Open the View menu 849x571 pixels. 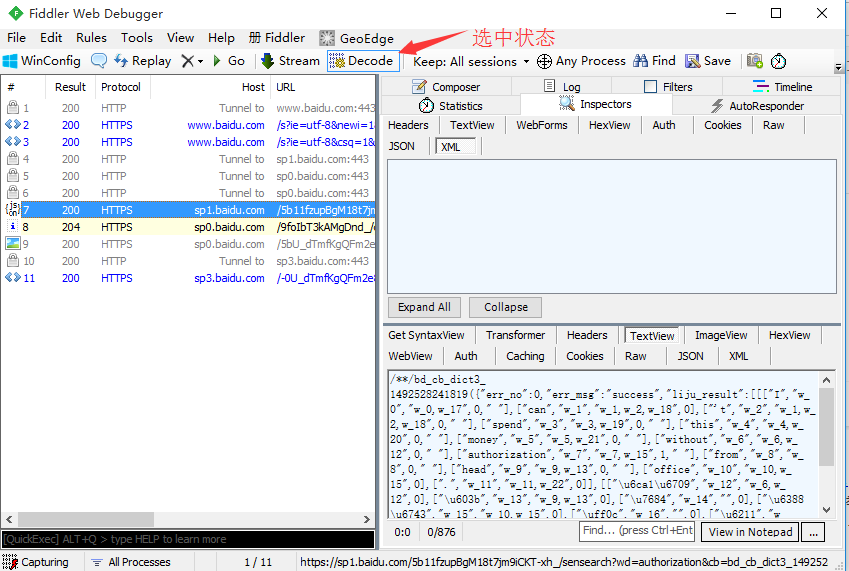click(180, 38)
